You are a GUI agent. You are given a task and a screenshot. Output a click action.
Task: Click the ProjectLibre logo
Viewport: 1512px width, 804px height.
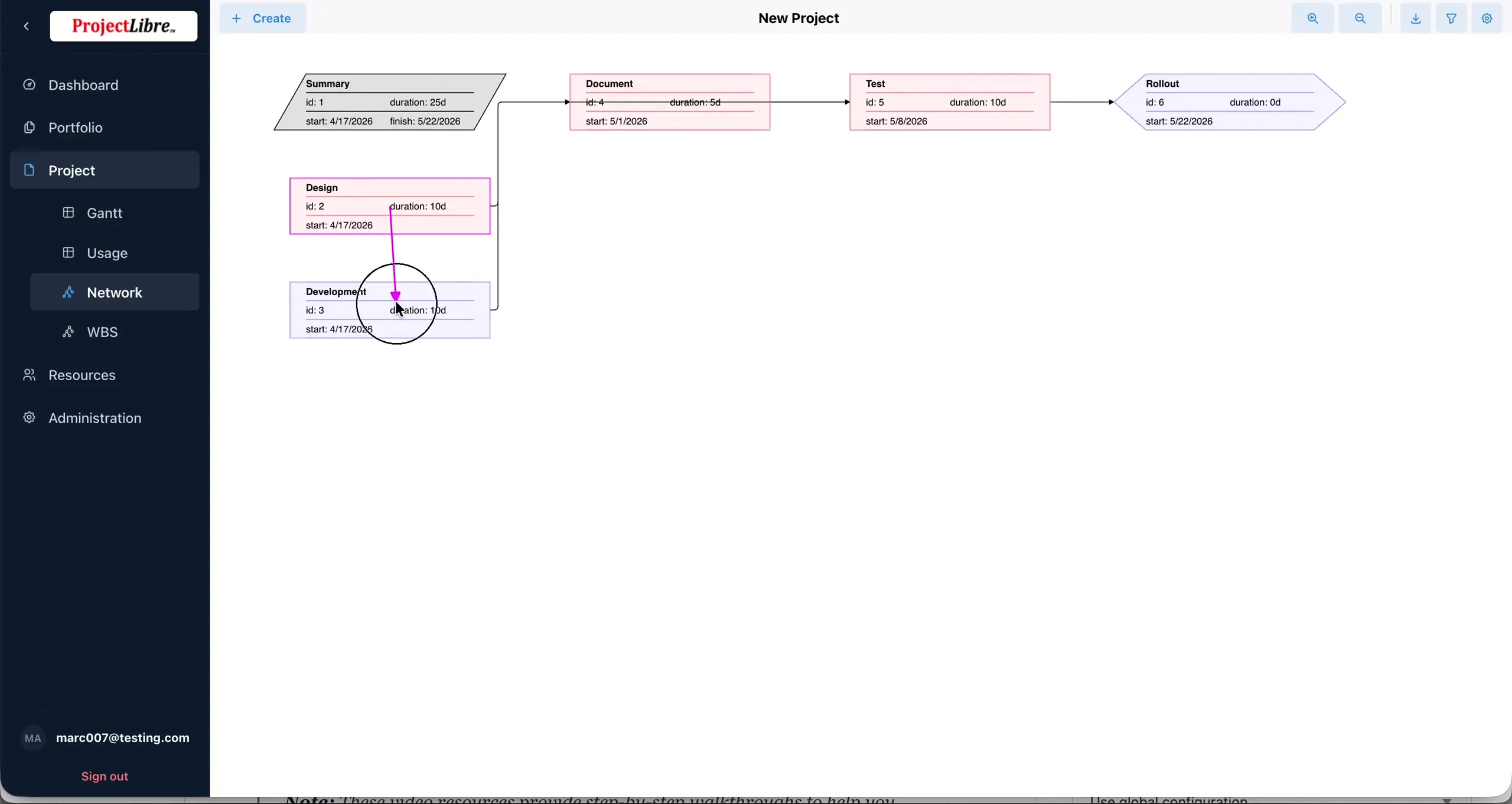(x=123, y=26)
